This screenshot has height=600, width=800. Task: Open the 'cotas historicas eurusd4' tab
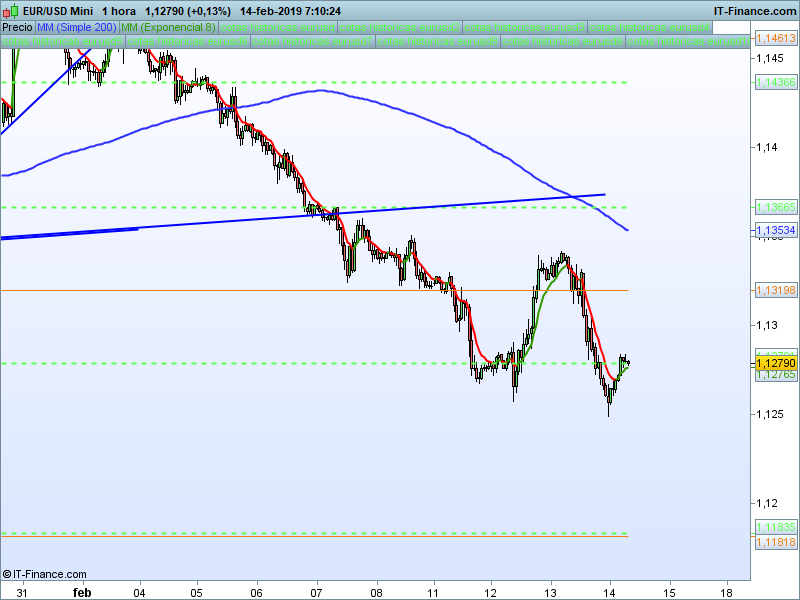650,27
